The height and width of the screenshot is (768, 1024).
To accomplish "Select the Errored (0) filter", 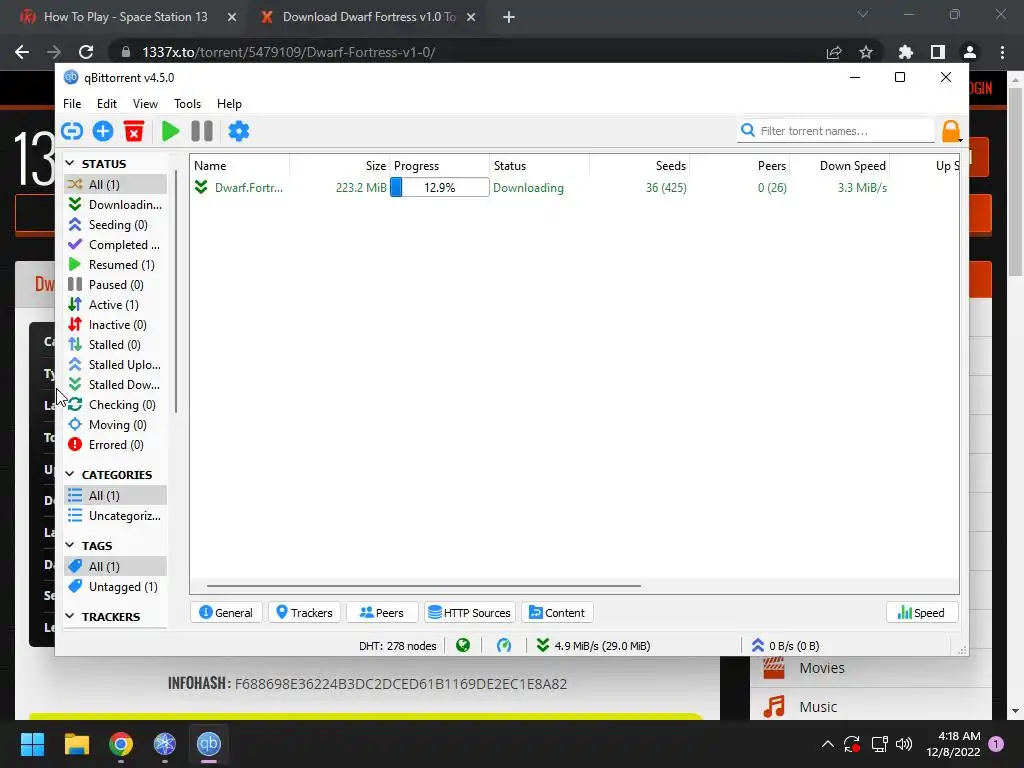I will [x=116, y=445].
